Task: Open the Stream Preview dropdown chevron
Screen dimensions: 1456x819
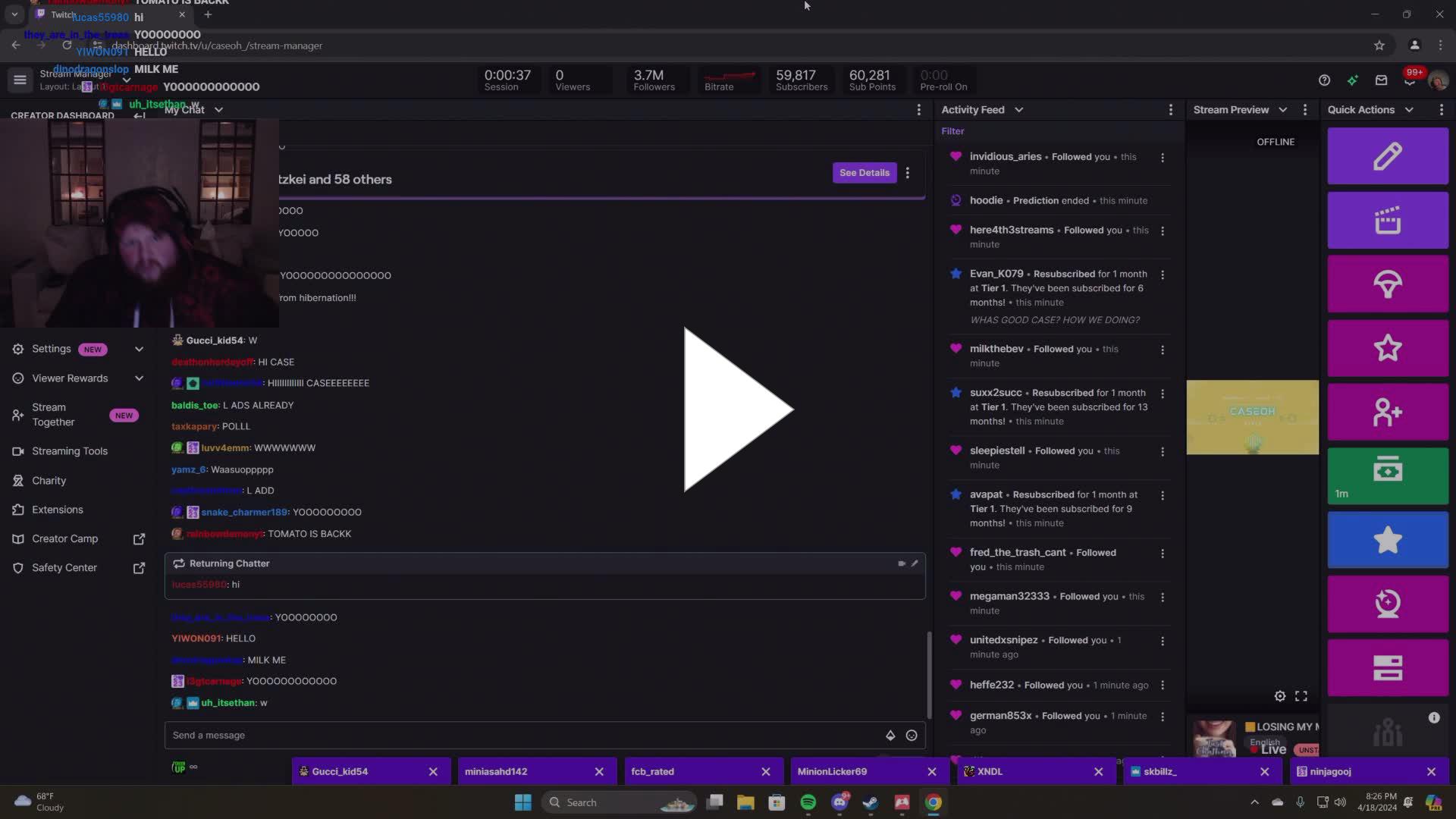Action: coord(1284,109)
